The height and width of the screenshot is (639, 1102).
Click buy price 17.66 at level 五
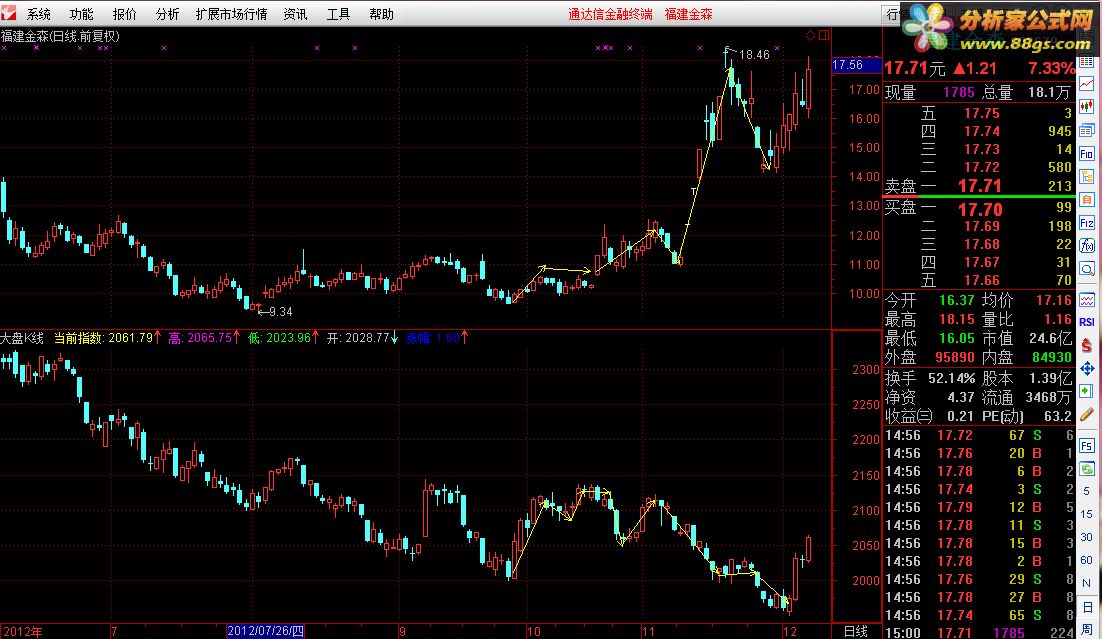(981, 280)
